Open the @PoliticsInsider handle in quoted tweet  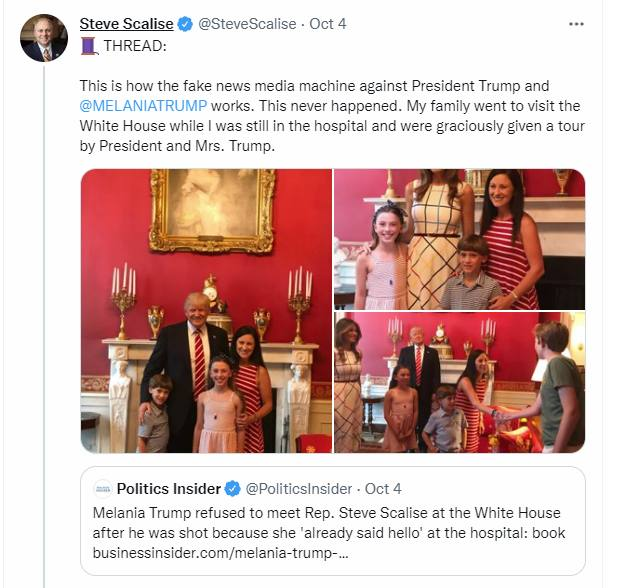point(299,489)
